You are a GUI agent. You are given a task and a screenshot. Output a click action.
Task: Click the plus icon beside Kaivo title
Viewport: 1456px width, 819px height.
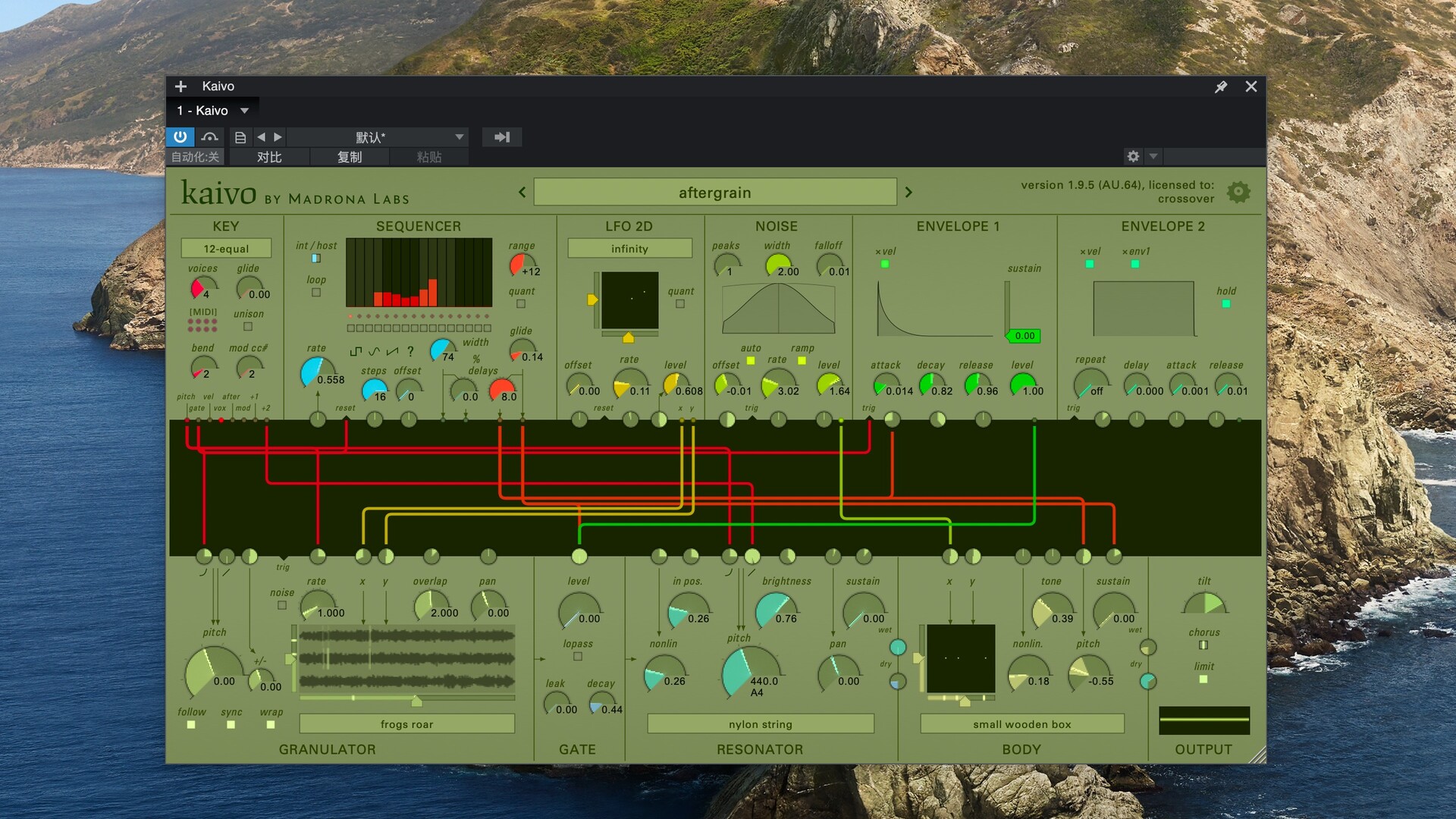point(180,86)
